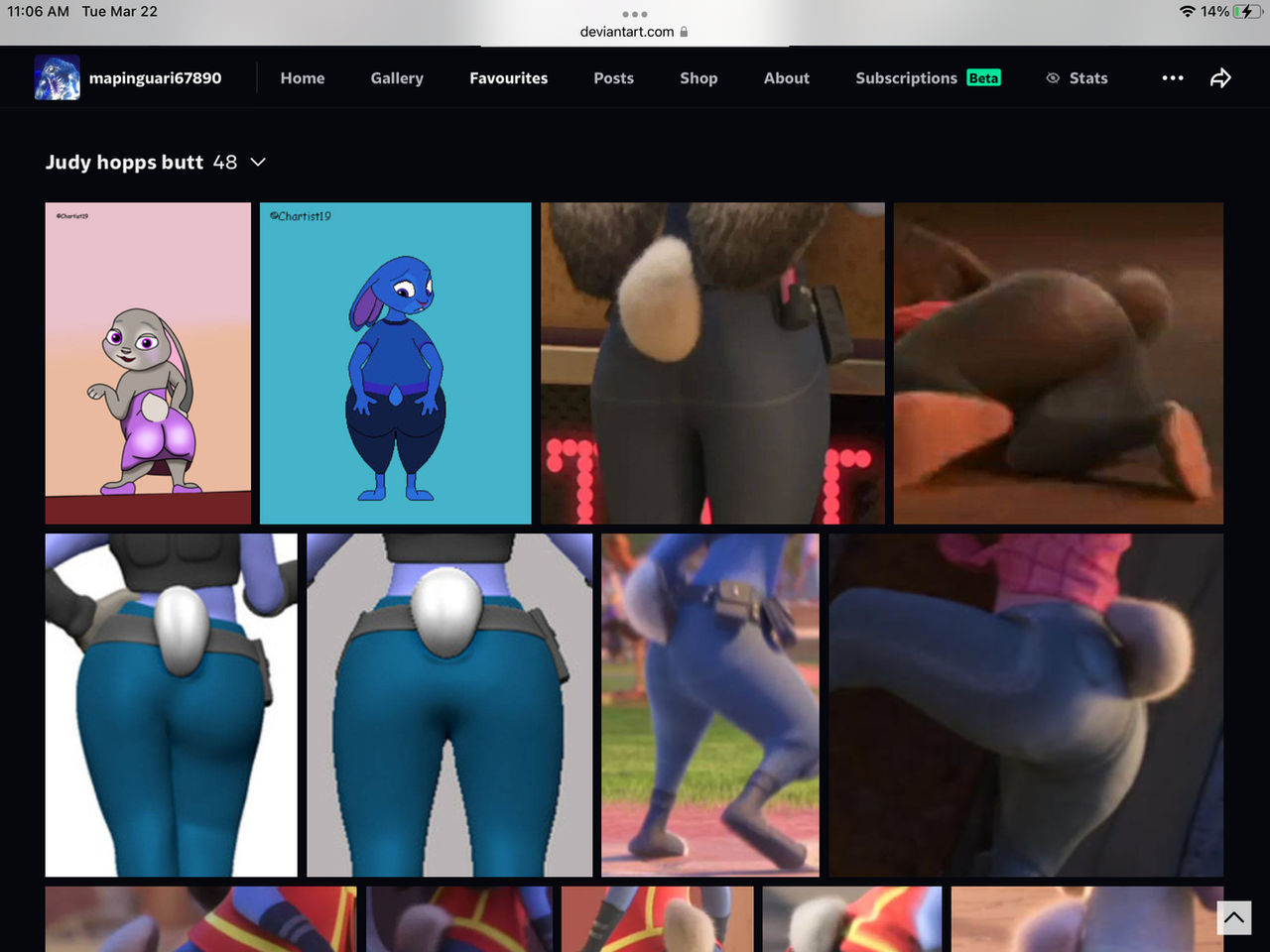Open the pink-background grey rabbit drawing thumbnail
The image size is (1270, 952).
pyautogui.click(x=148, y=363)
